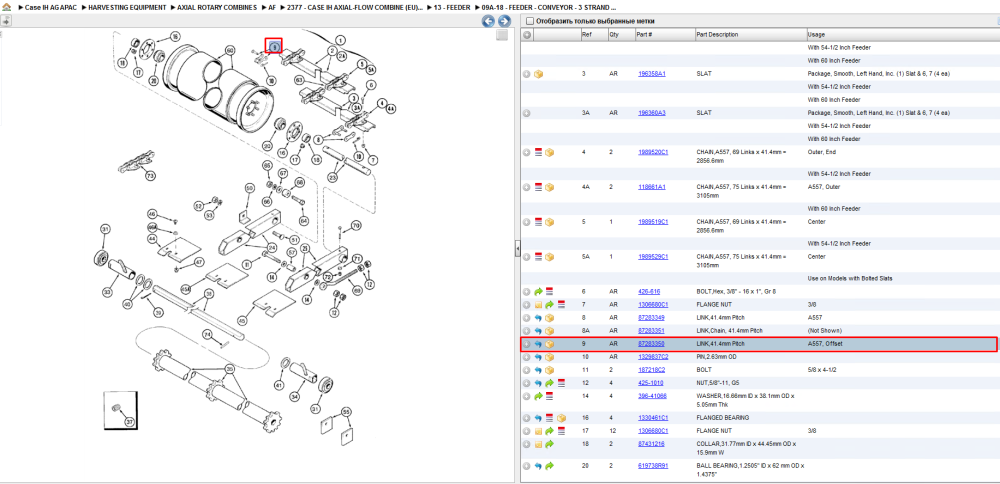Open Case IH AG APAC breadcrumb
Viewport: 1000px width, 484px height.
click(x=49, y=8)
